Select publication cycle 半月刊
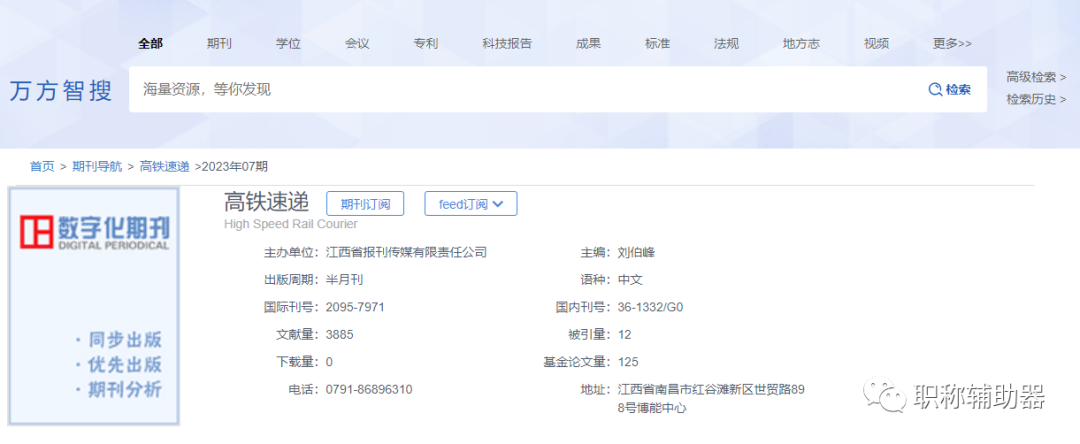The height and width of the screenshot is (444, 1080). (x=344, y=280)
